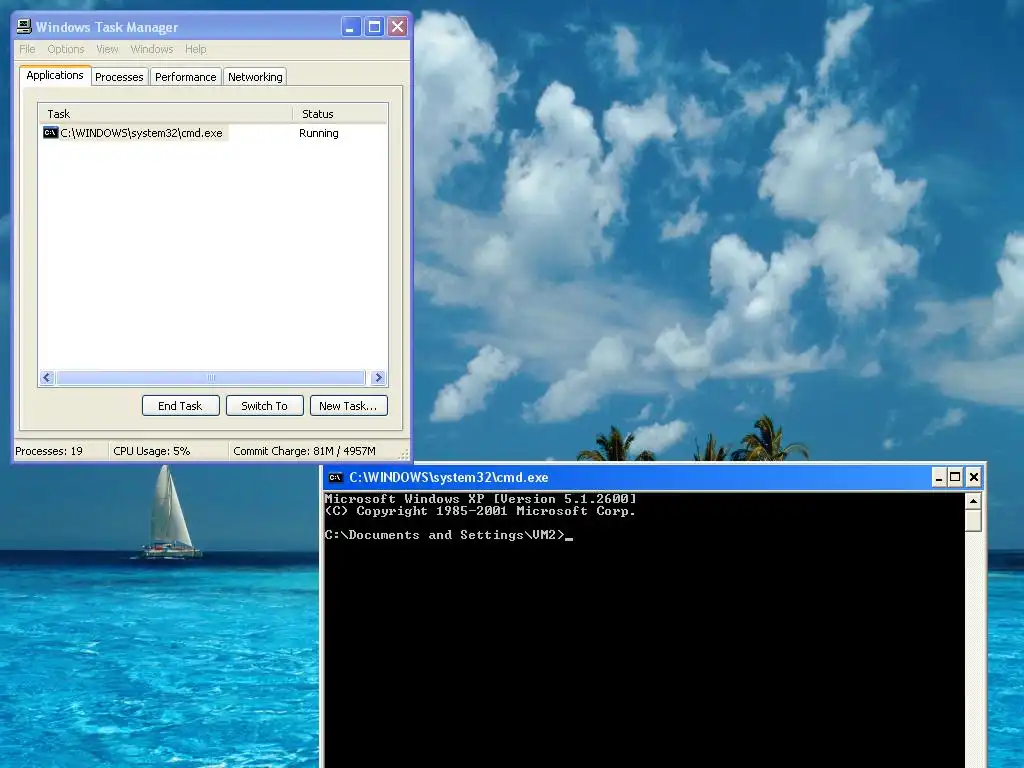Viewport: 1024px width, 768px height.
Task: Open the View menu in Task Manager
Action: pos(107,49)
